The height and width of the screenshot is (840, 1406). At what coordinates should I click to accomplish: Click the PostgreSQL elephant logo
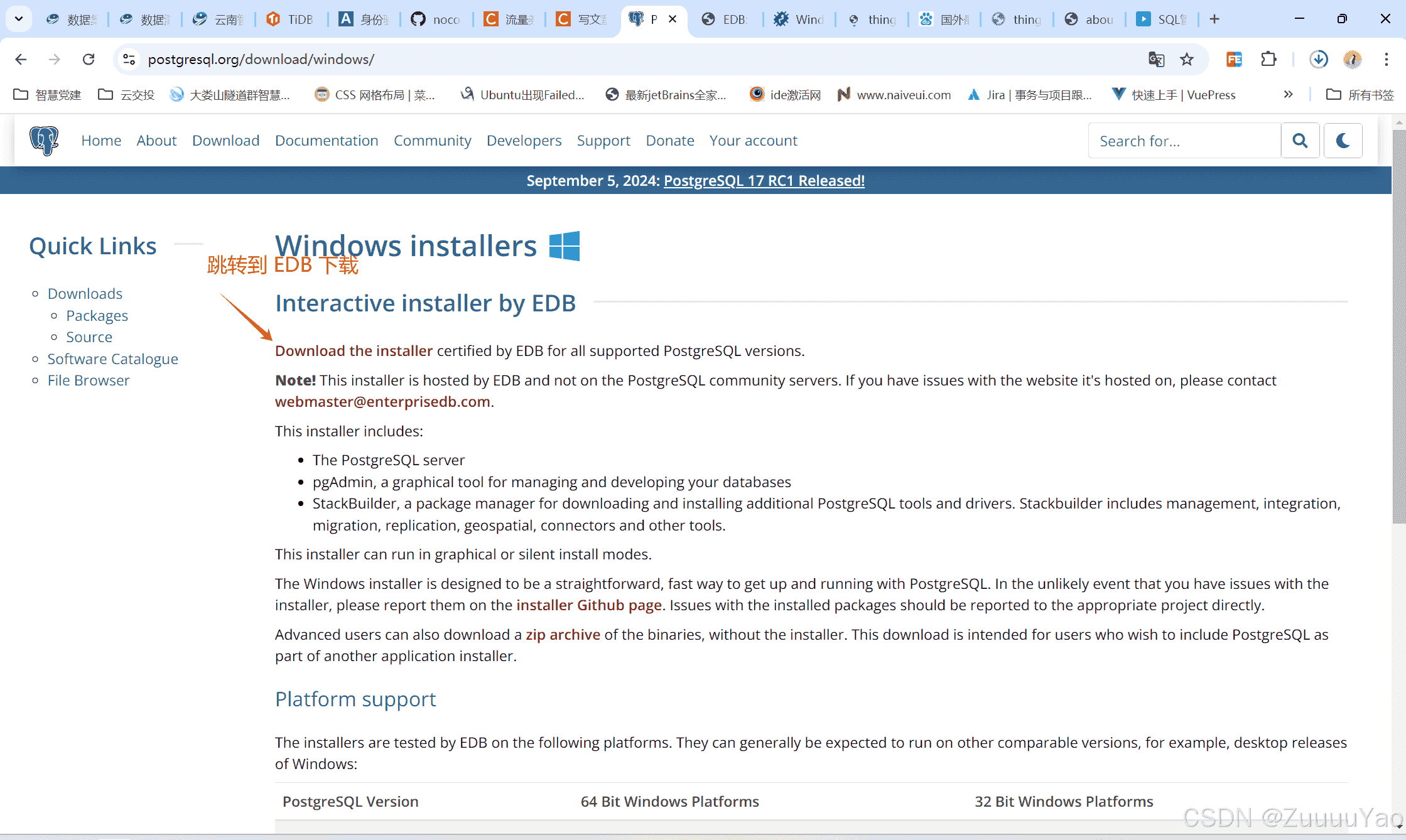tap(44, 140)
